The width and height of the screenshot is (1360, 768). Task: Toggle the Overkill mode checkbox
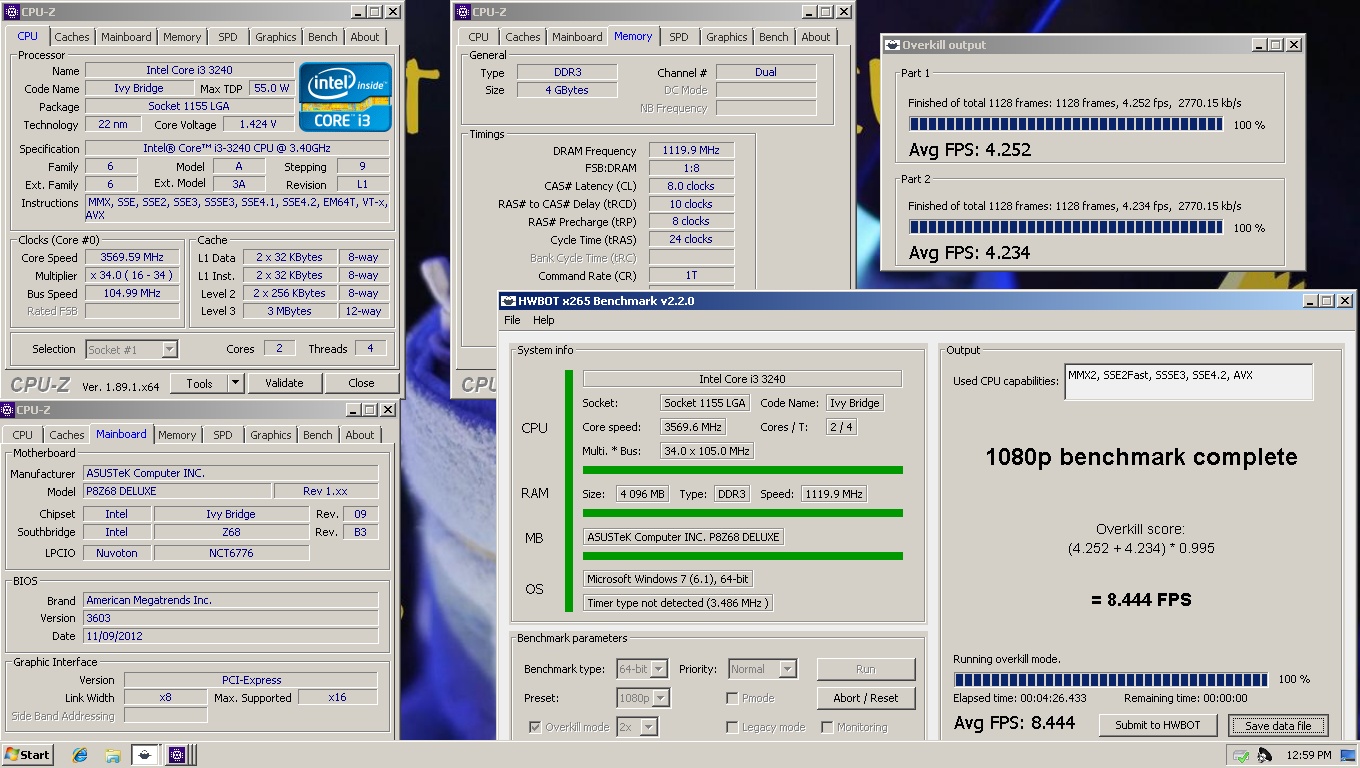535,727
